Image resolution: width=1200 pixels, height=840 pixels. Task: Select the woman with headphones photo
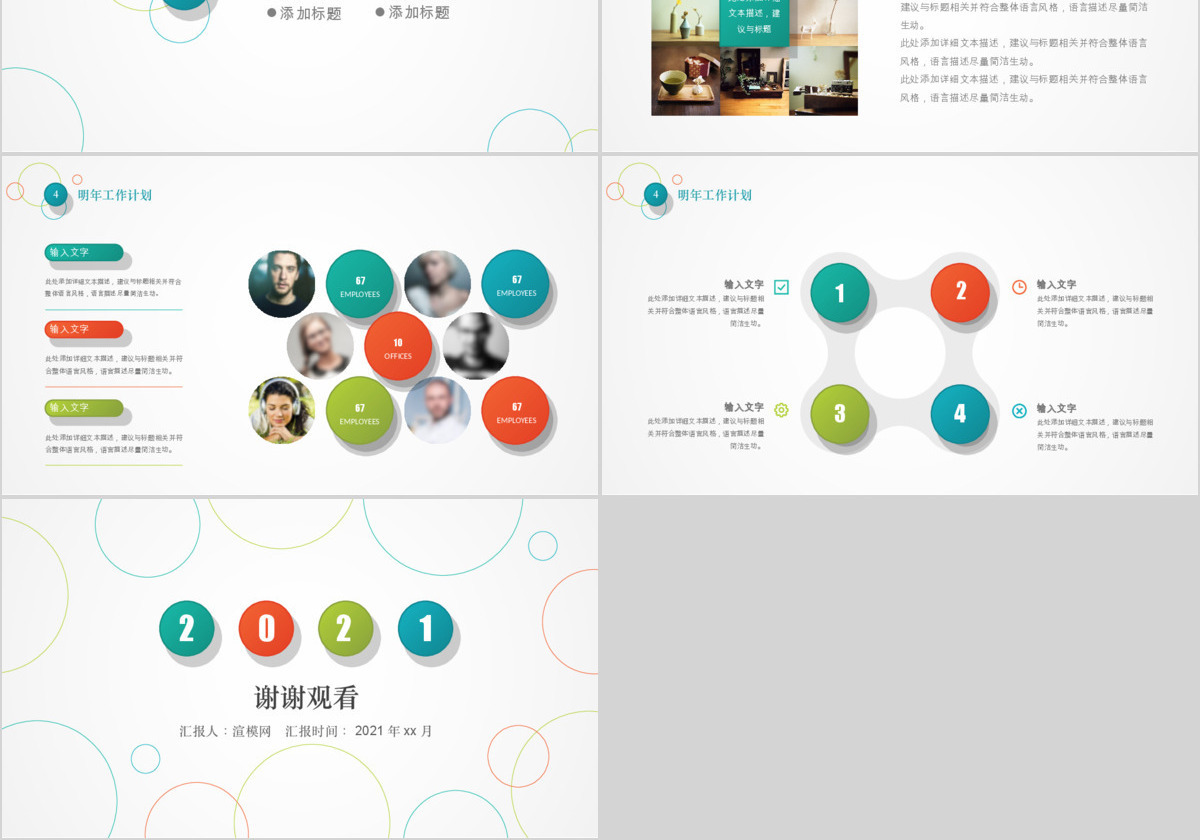(282, 411)
